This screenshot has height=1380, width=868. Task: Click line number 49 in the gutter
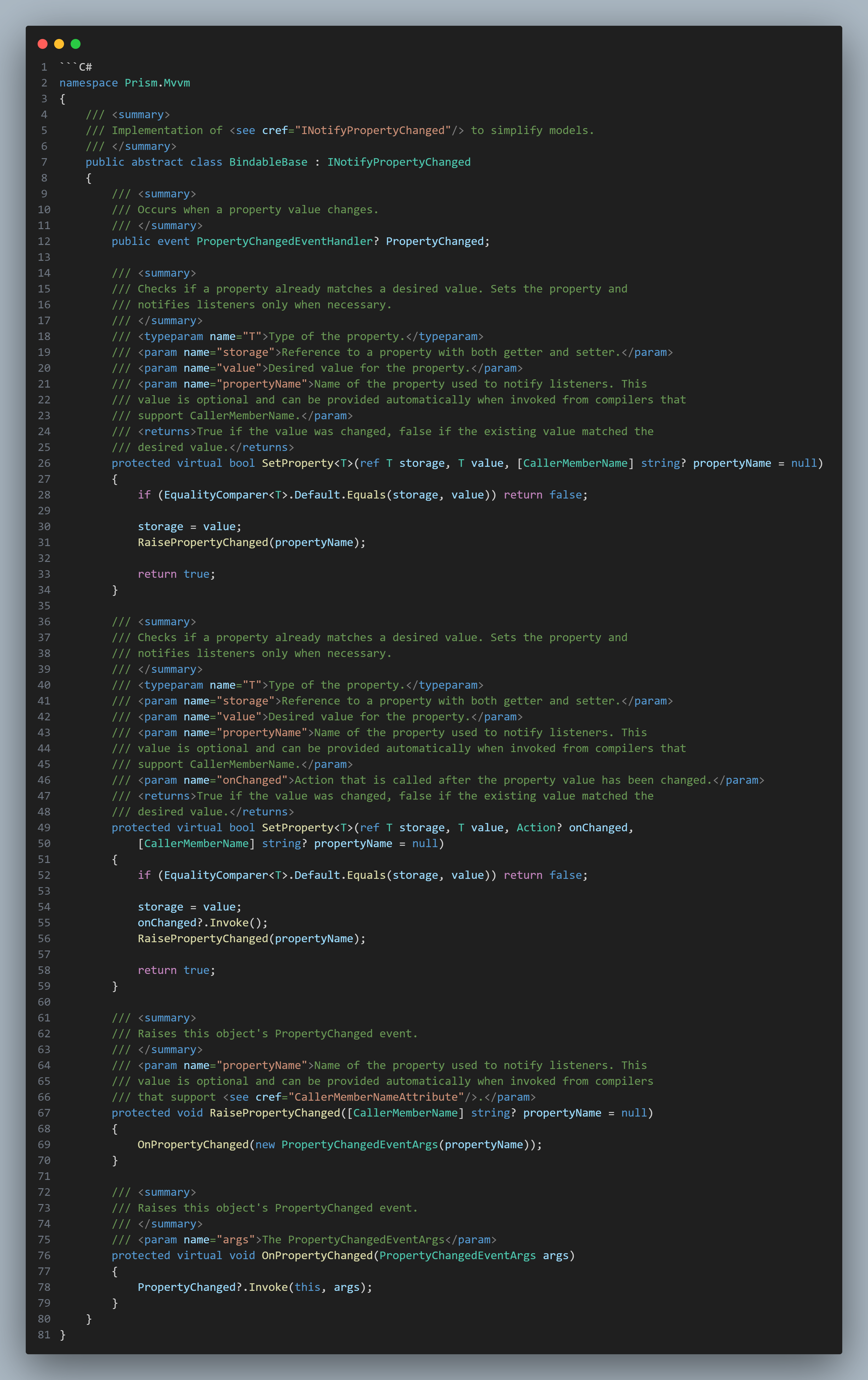click(x=44, y=828)
